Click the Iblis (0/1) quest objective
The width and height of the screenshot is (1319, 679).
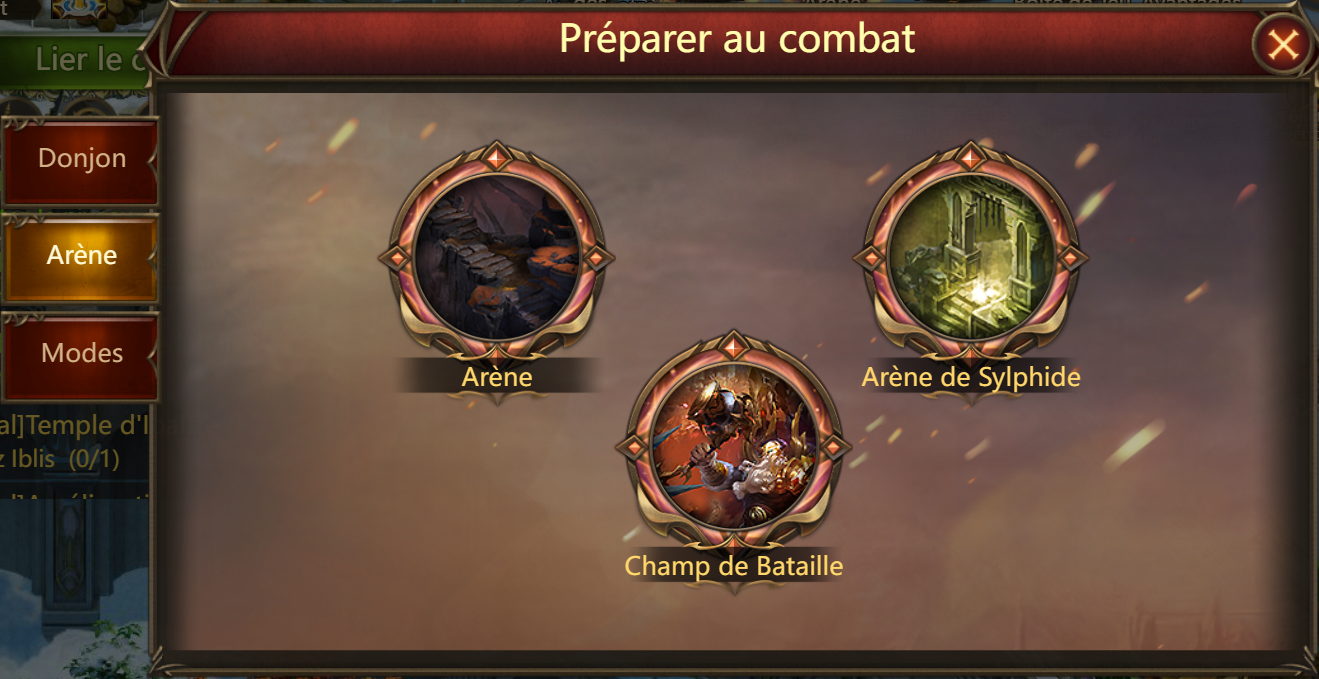tap(63, 459)
